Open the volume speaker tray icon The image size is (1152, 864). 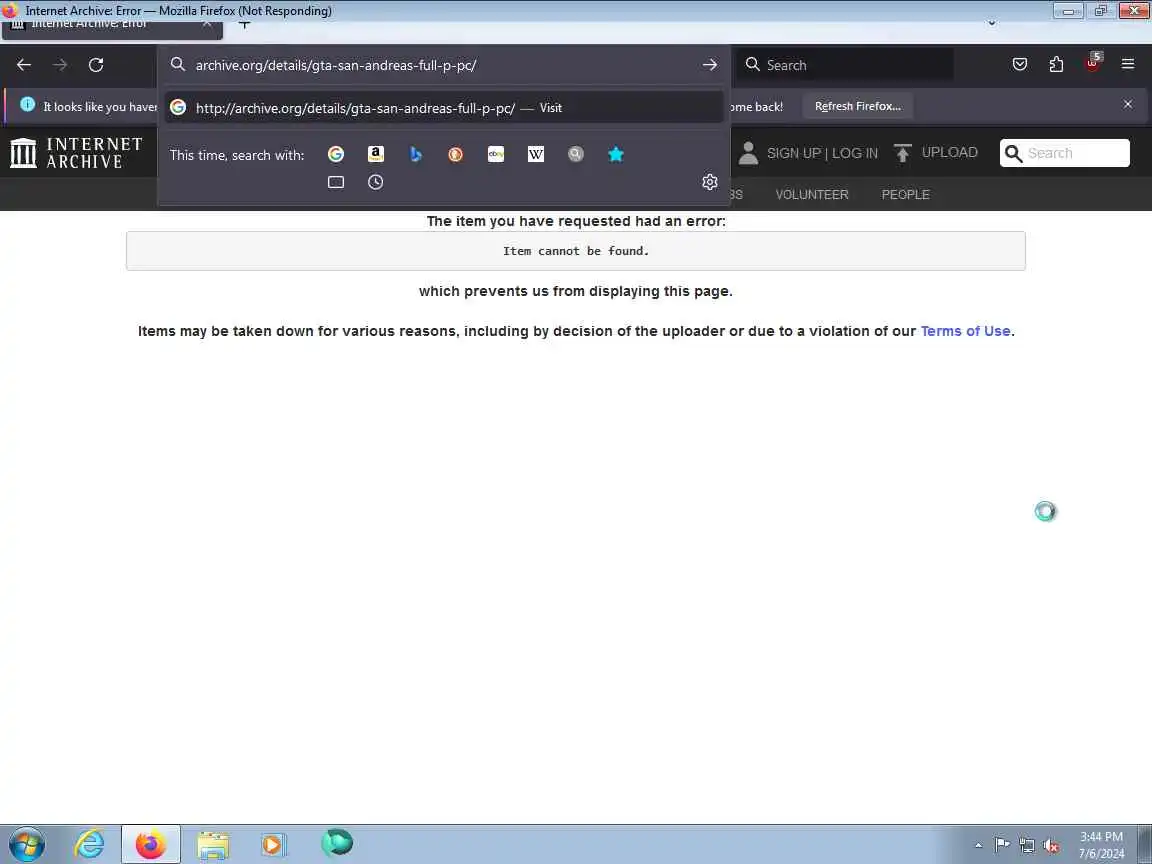pos(1051,846)
